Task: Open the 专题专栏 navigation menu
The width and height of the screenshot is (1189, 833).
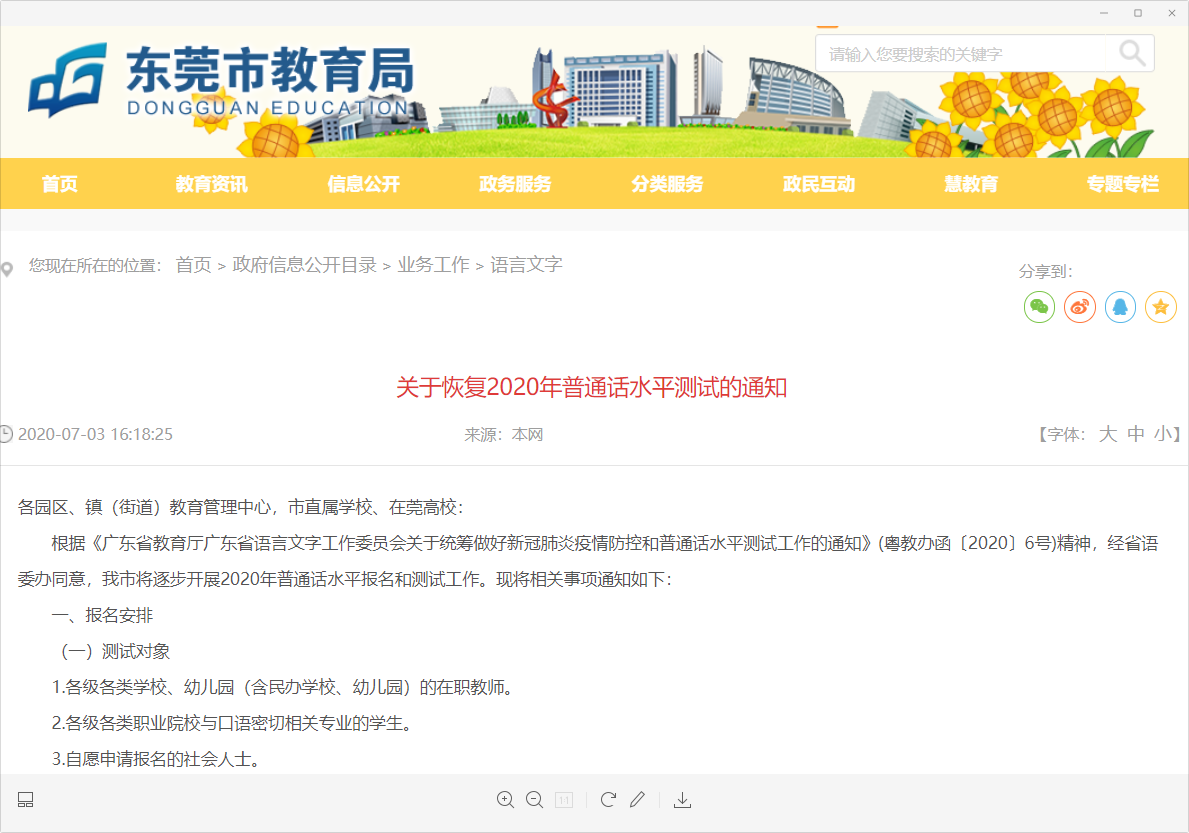Action: pyautogui.click(x=1123, y=183)
